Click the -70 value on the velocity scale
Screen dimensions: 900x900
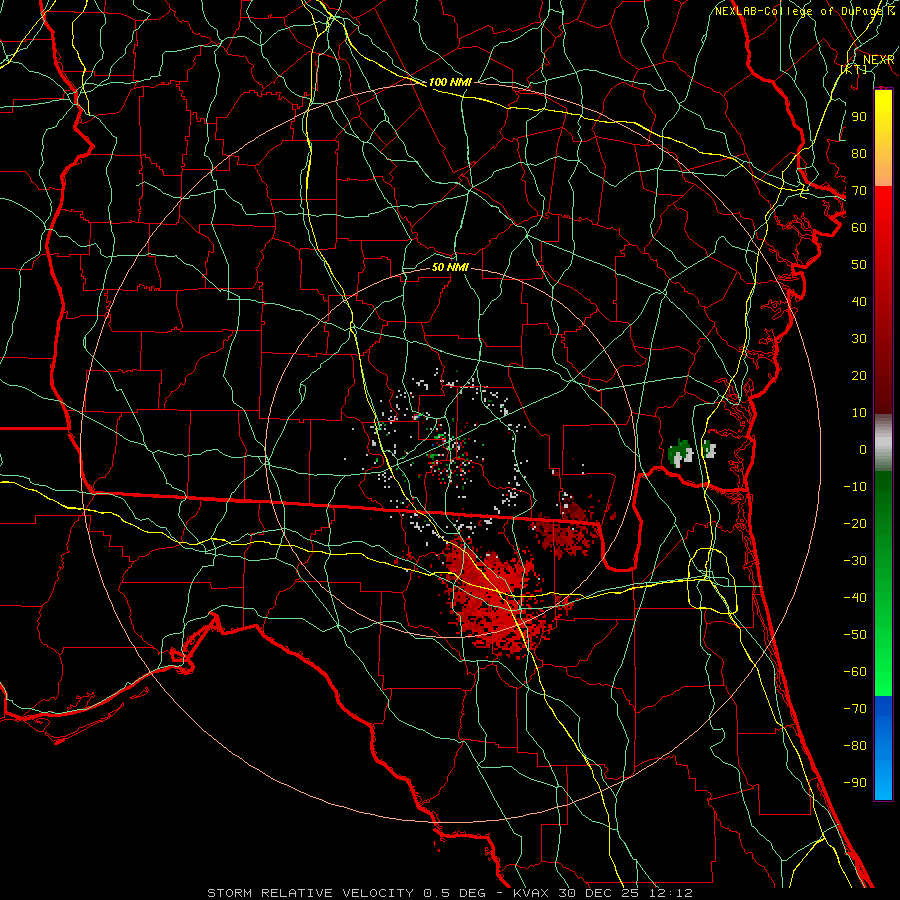click(855, 709)
